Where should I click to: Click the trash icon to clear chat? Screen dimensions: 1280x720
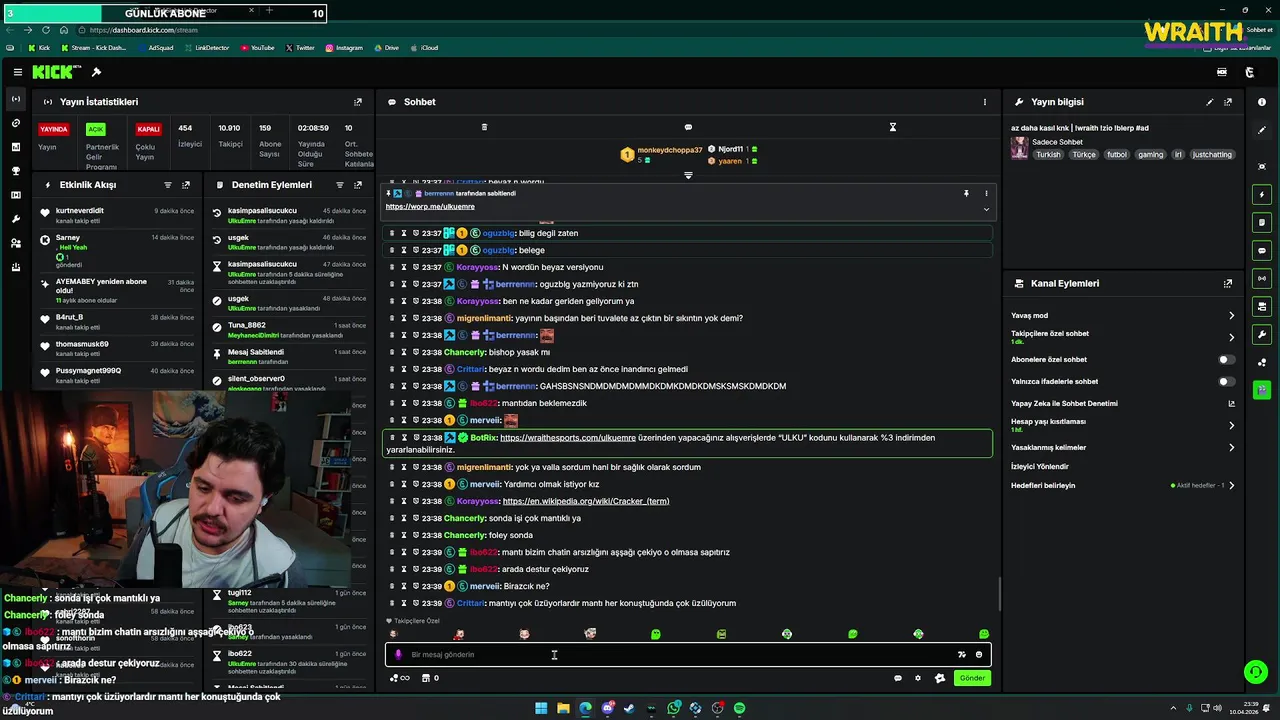484,127
